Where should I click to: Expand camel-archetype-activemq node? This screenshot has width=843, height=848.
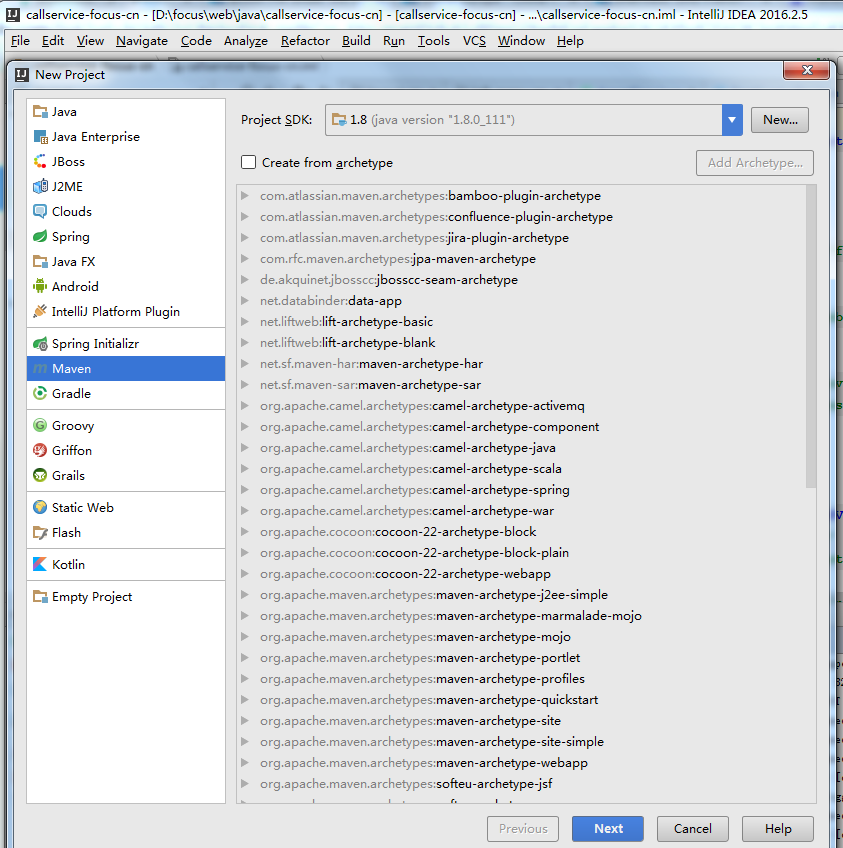[245, 406]
